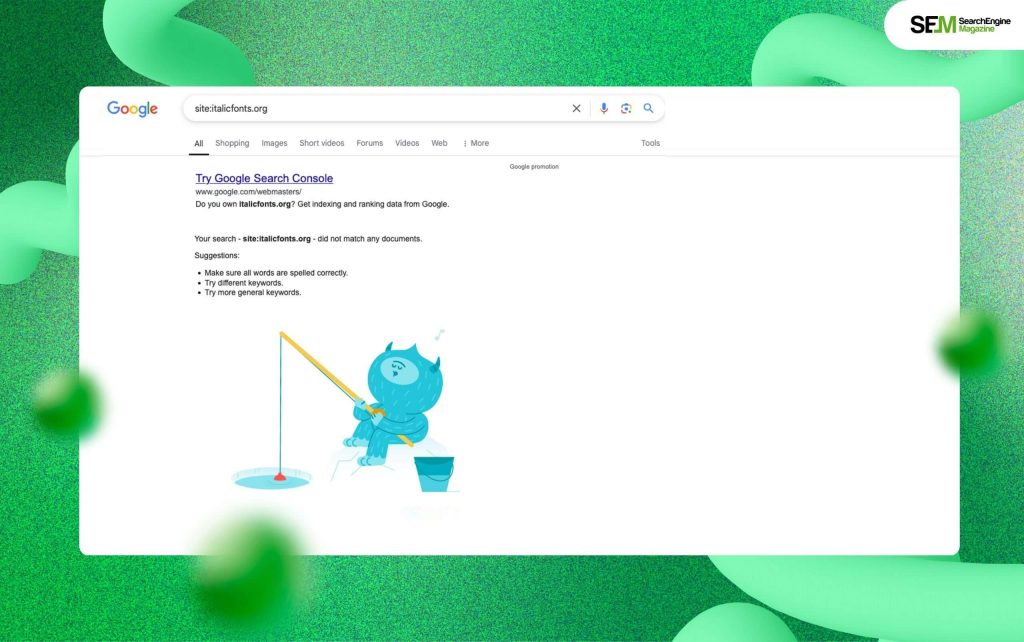Clear the search box with X icon

pos(576,108)
